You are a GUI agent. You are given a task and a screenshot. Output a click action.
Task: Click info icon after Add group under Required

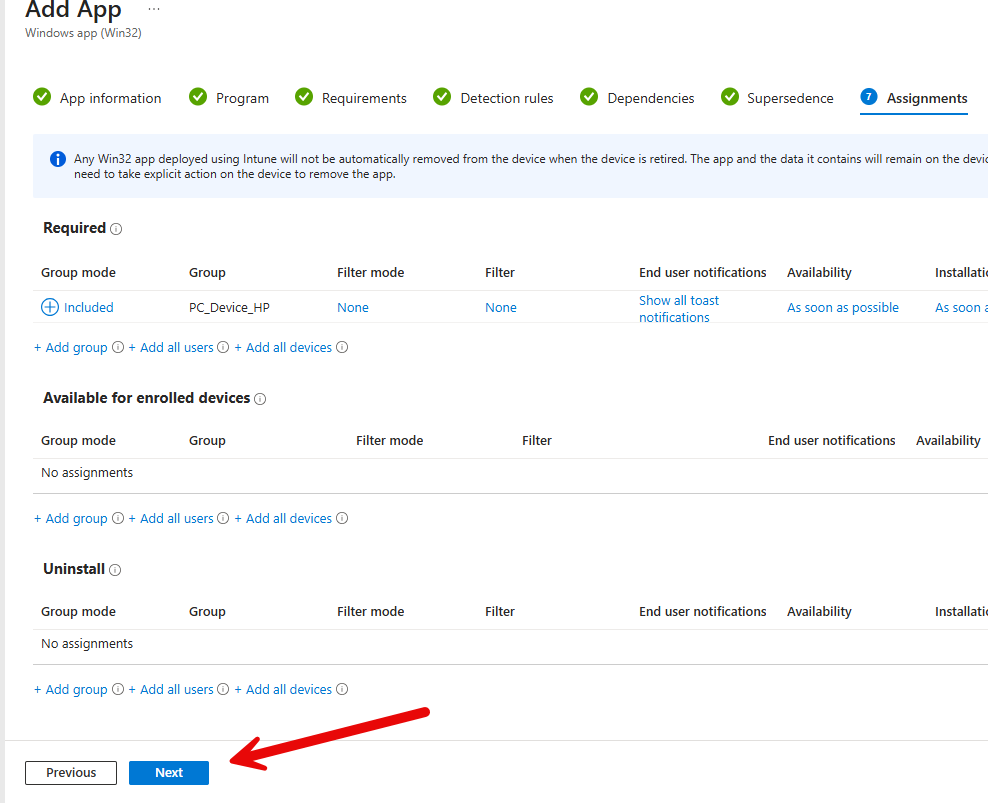118,348
